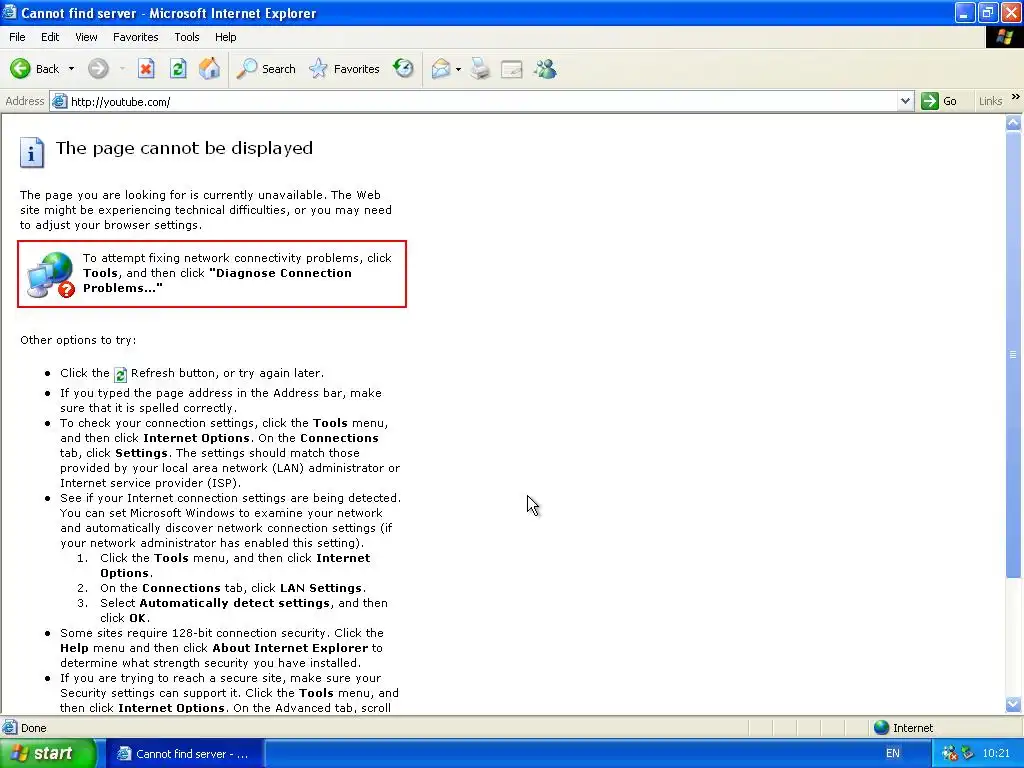
Task: Restore down the Internet Explorer window
Action: click(x=988, y=12)
